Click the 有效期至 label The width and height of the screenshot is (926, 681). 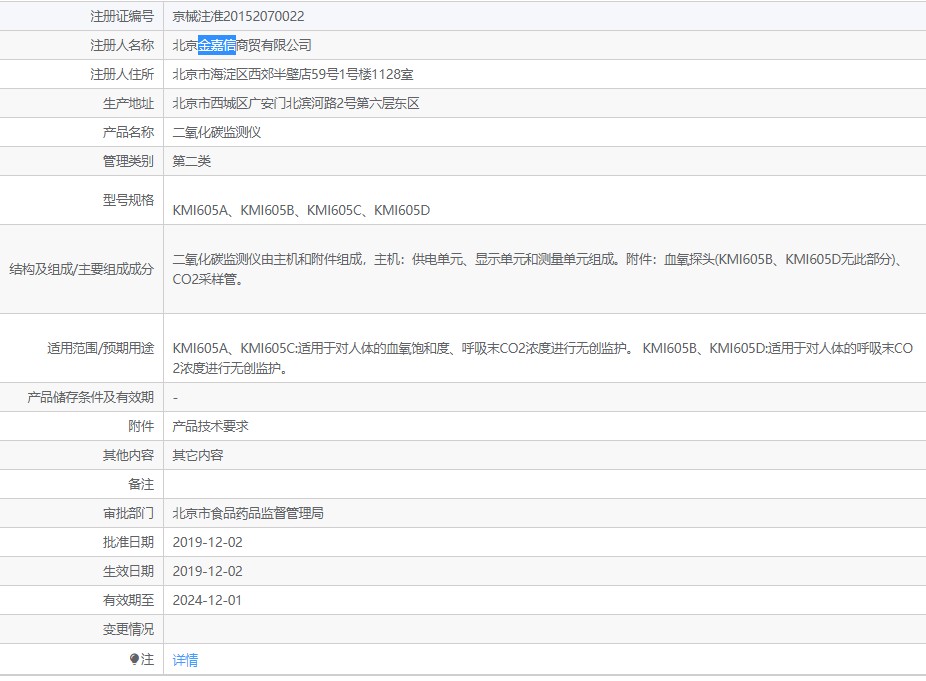click(128, 600)
